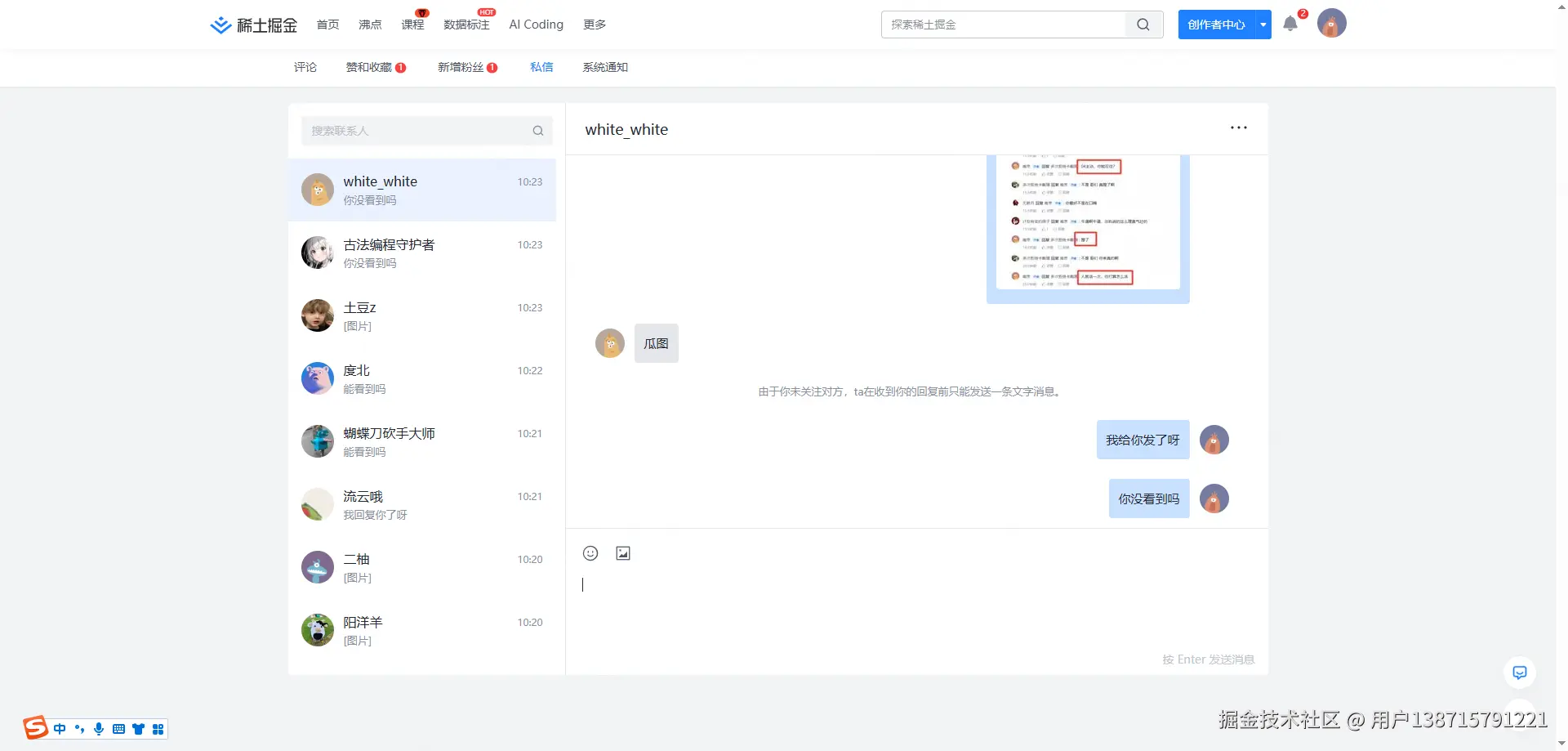The width and height of the screenshot is (1568, 751).
Task: Click the 沸点 navigation link
Action: pyautogui.click(x=369, y=25)
